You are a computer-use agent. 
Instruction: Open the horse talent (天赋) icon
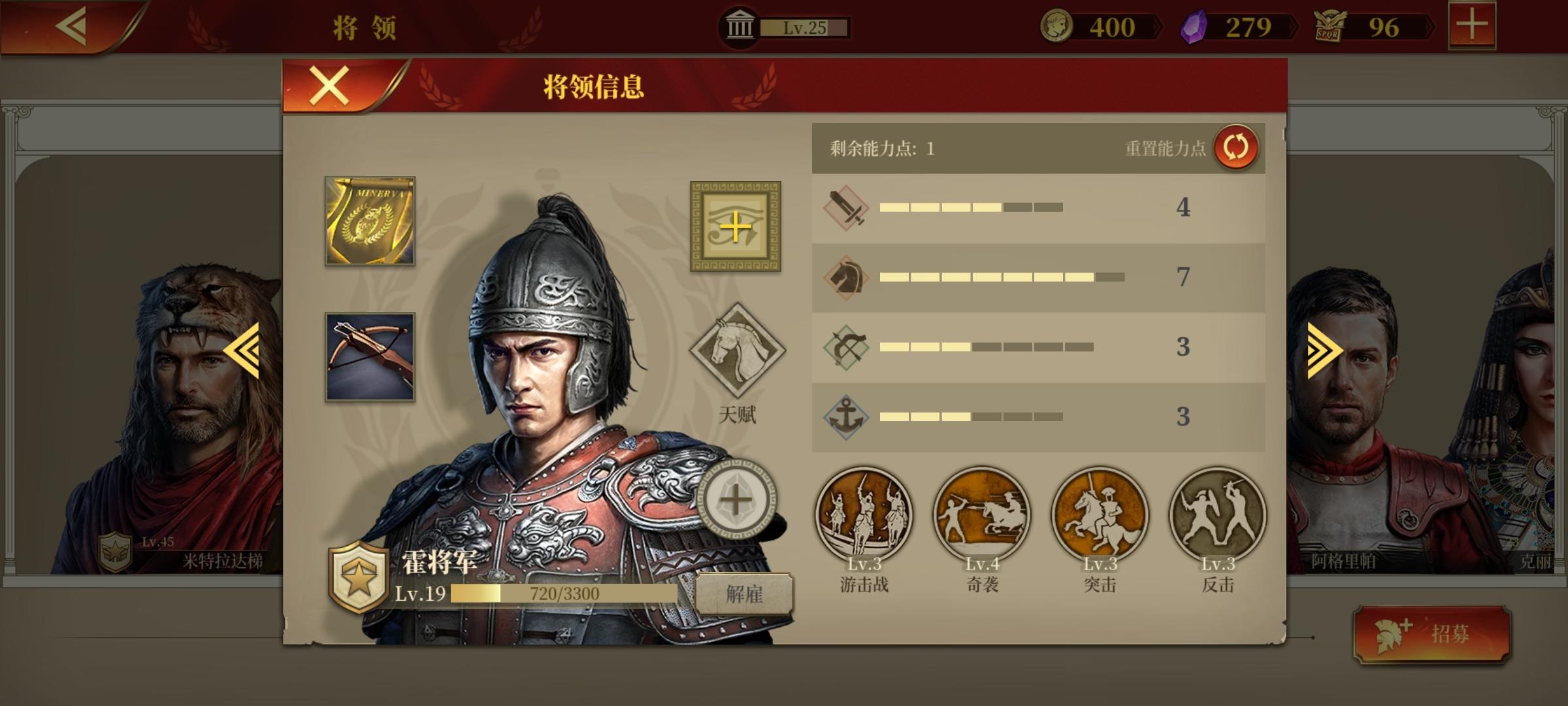737,350
